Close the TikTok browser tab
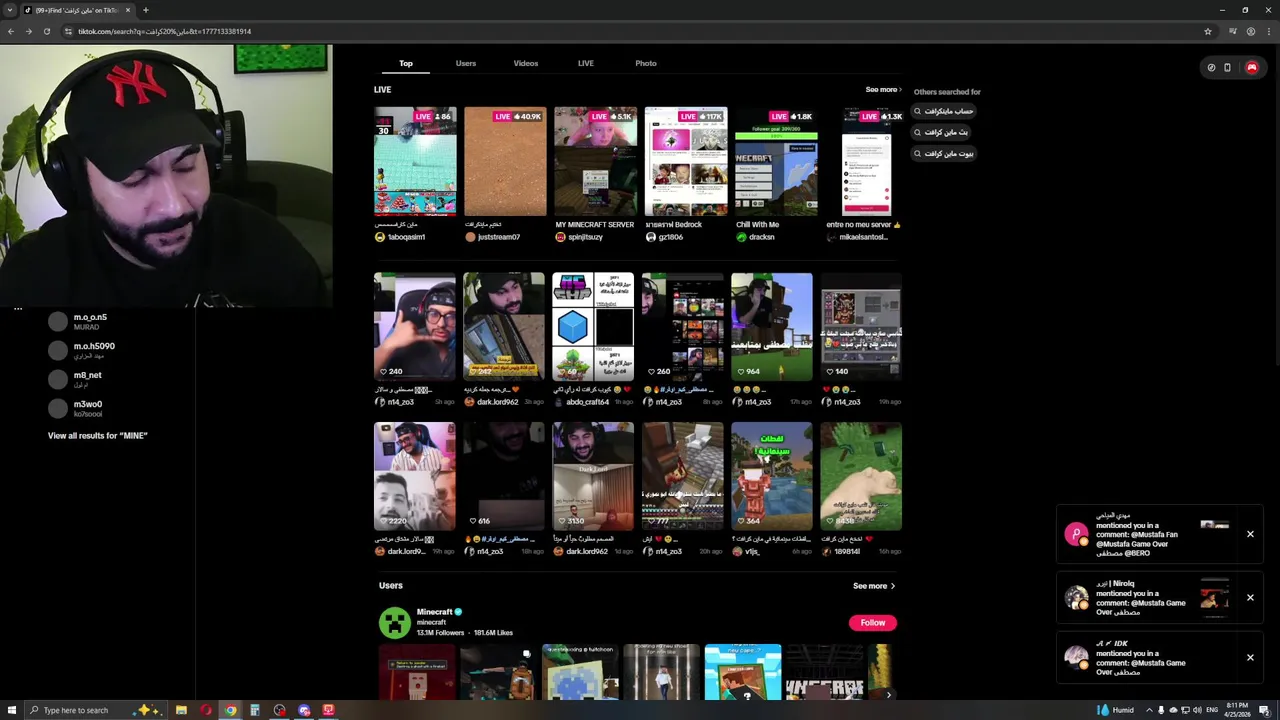1280x720 pixels. [128, 10]
